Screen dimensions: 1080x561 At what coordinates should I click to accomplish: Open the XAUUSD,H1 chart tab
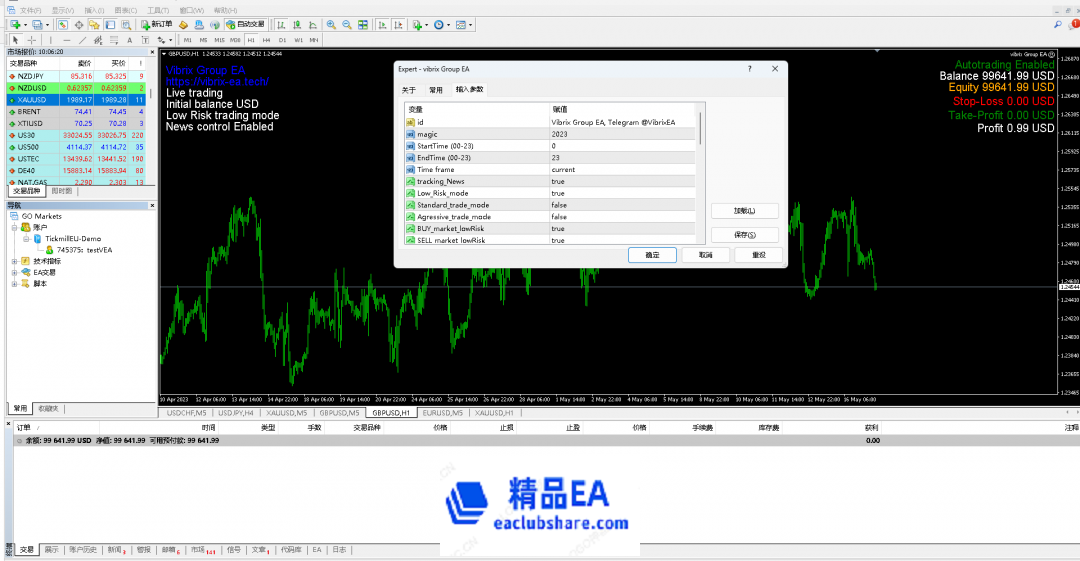coord(494,412)
